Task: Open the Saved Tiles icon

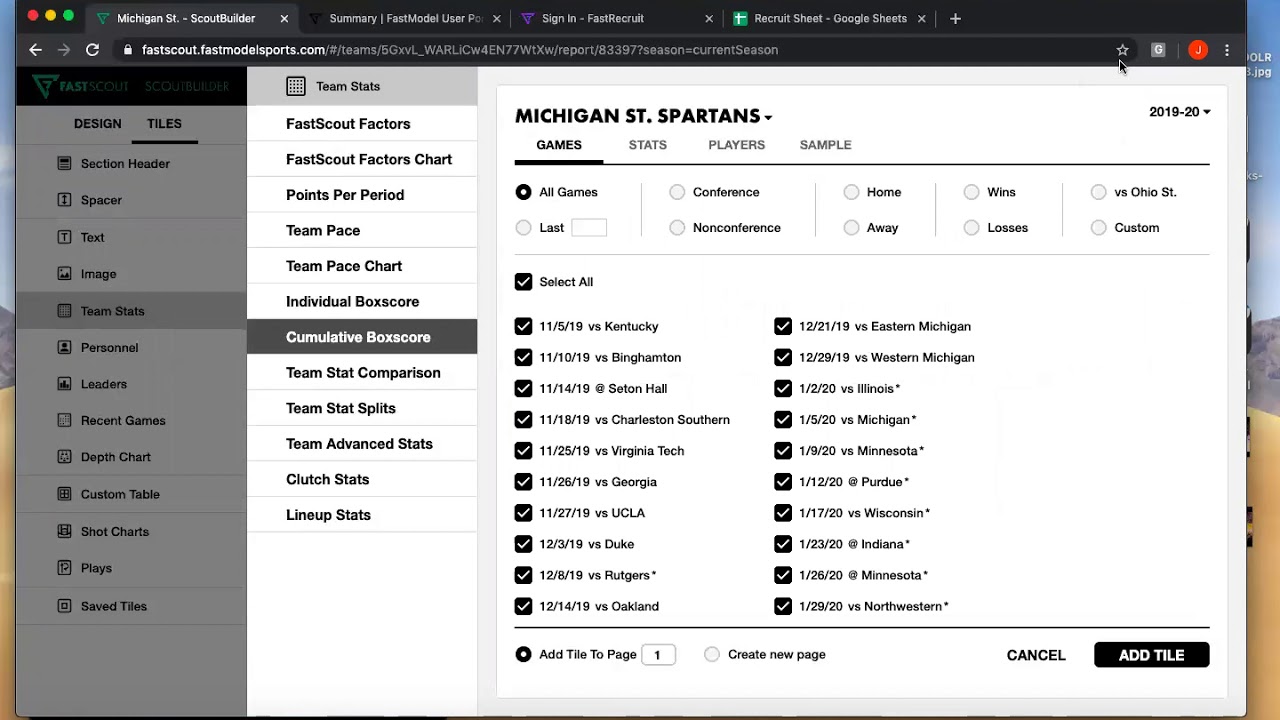Action: pos(64,606)
